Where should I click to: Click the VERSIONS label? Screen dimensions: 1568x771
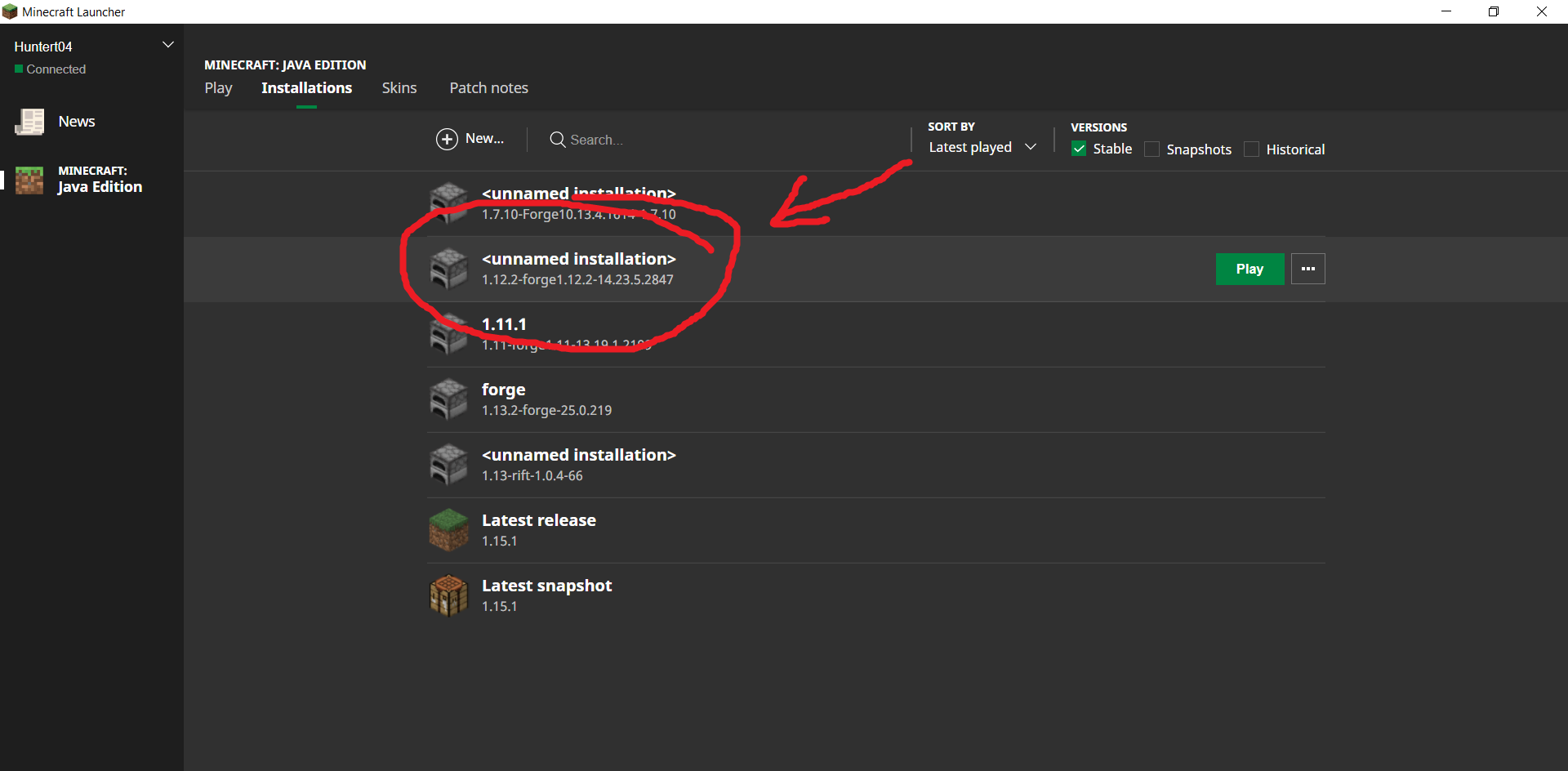pos(1098,127)
